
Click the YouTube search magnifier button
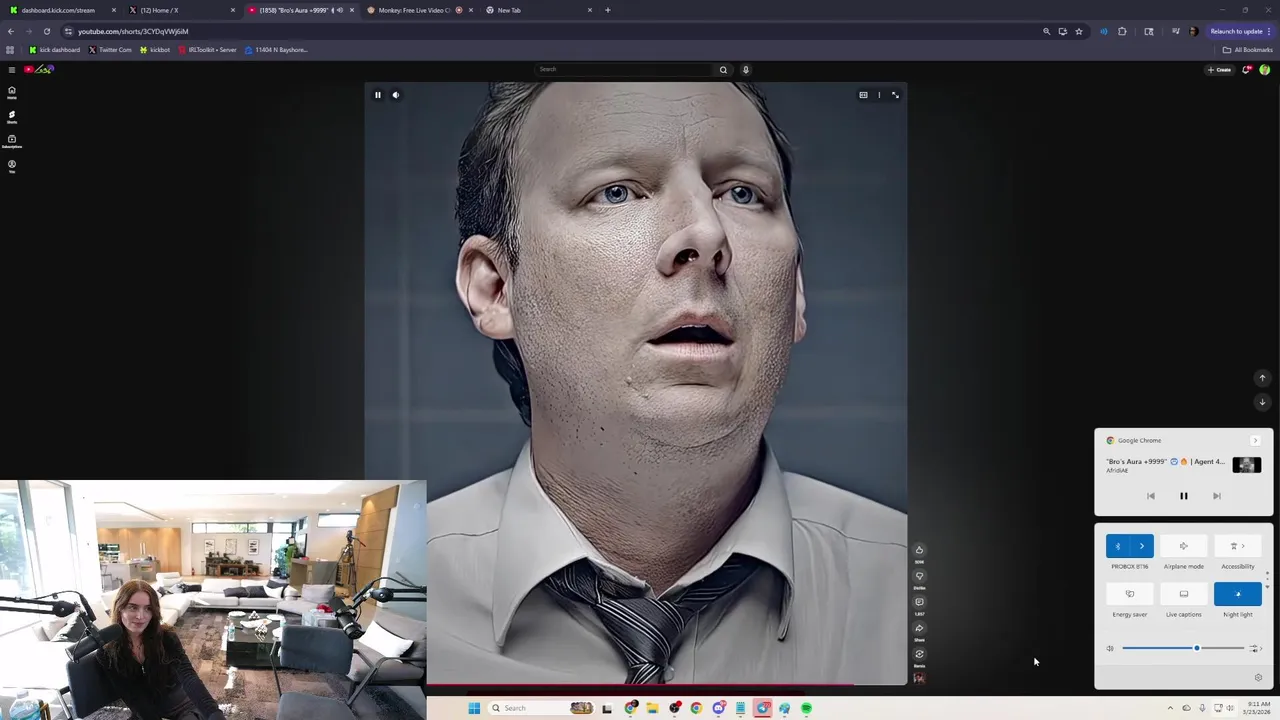tap(723, 69)
